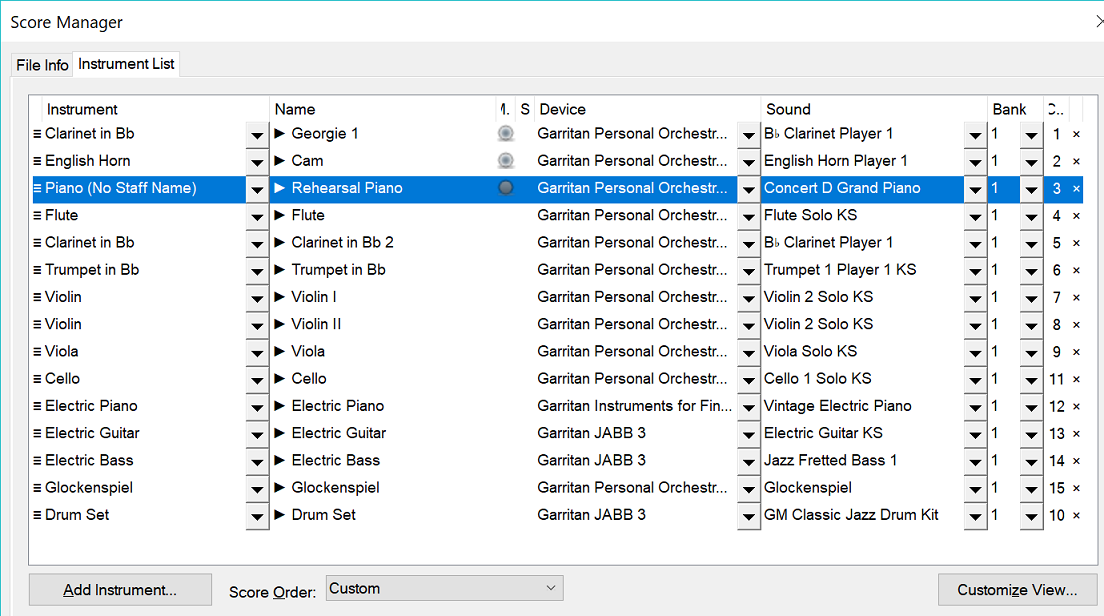
Task: Open the Score Order dropdown
Action: (x=444, y=589)
